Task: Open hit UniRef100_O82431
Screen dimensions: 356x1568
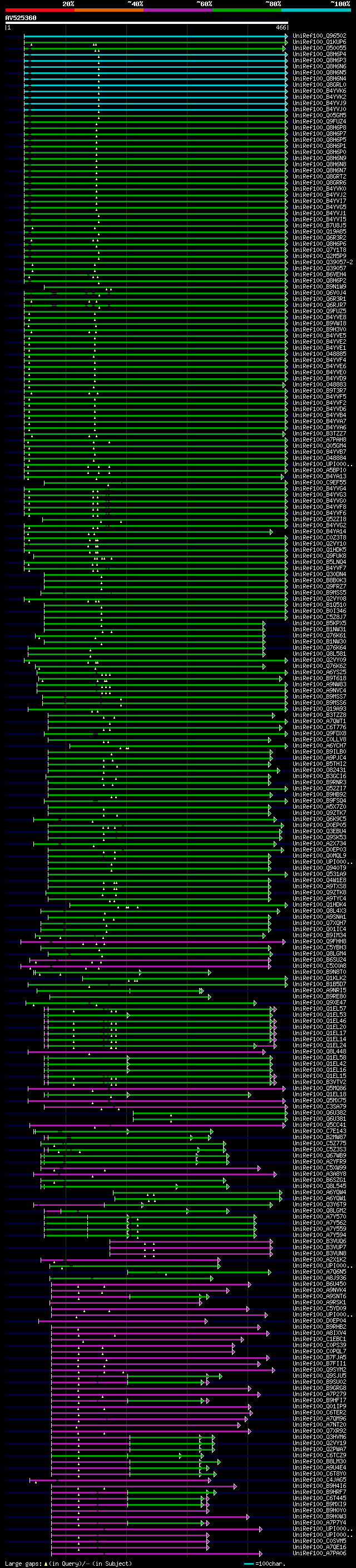Action: (319, 770)
